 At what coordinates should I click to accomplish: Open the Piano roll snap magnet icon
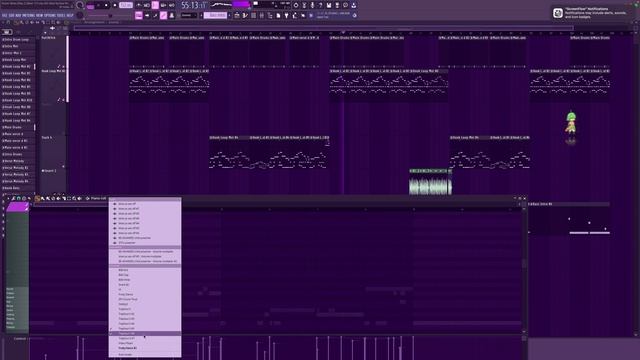point(18,198)
